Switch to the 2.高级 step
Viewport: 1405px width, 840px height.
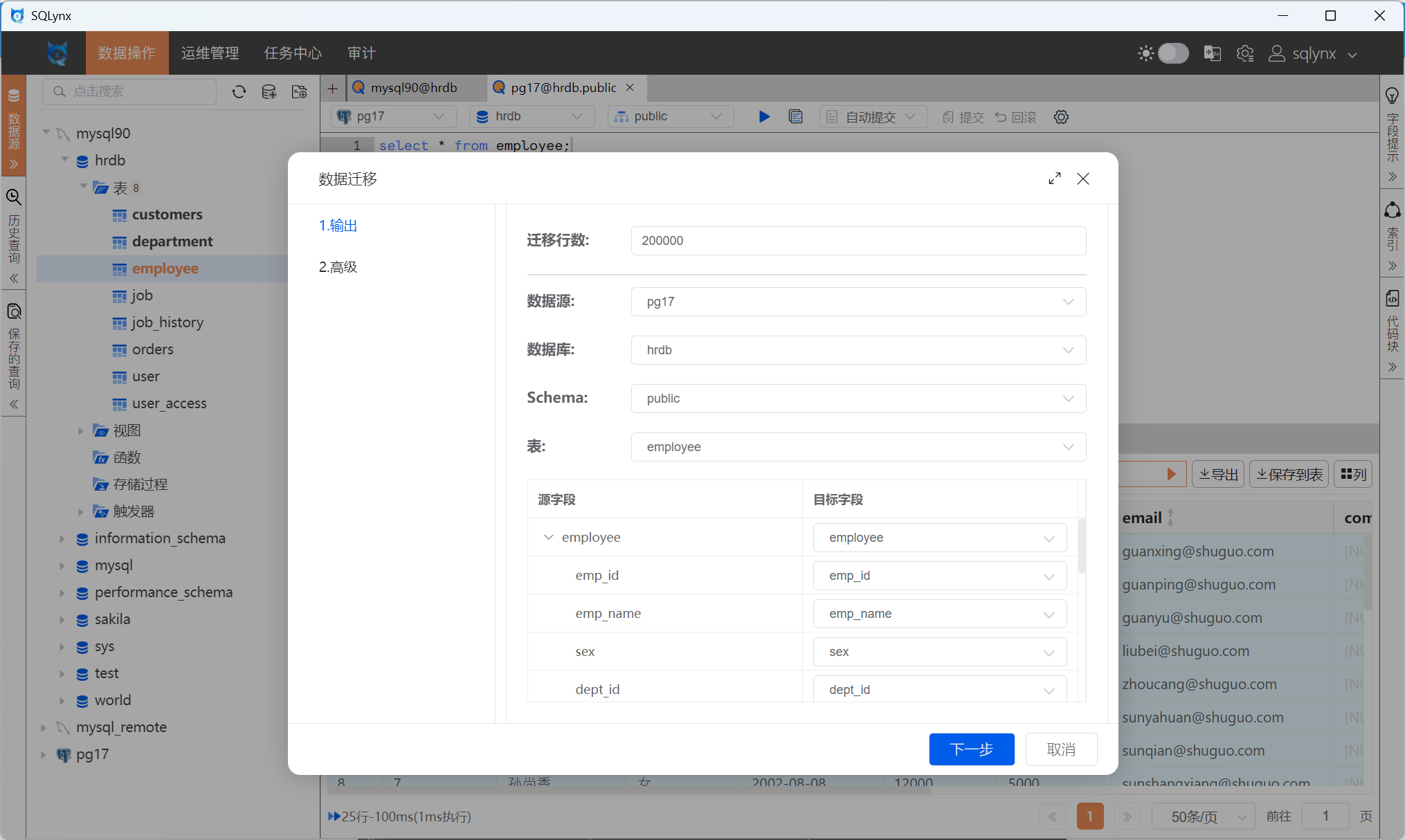click(x=338, y=267)
